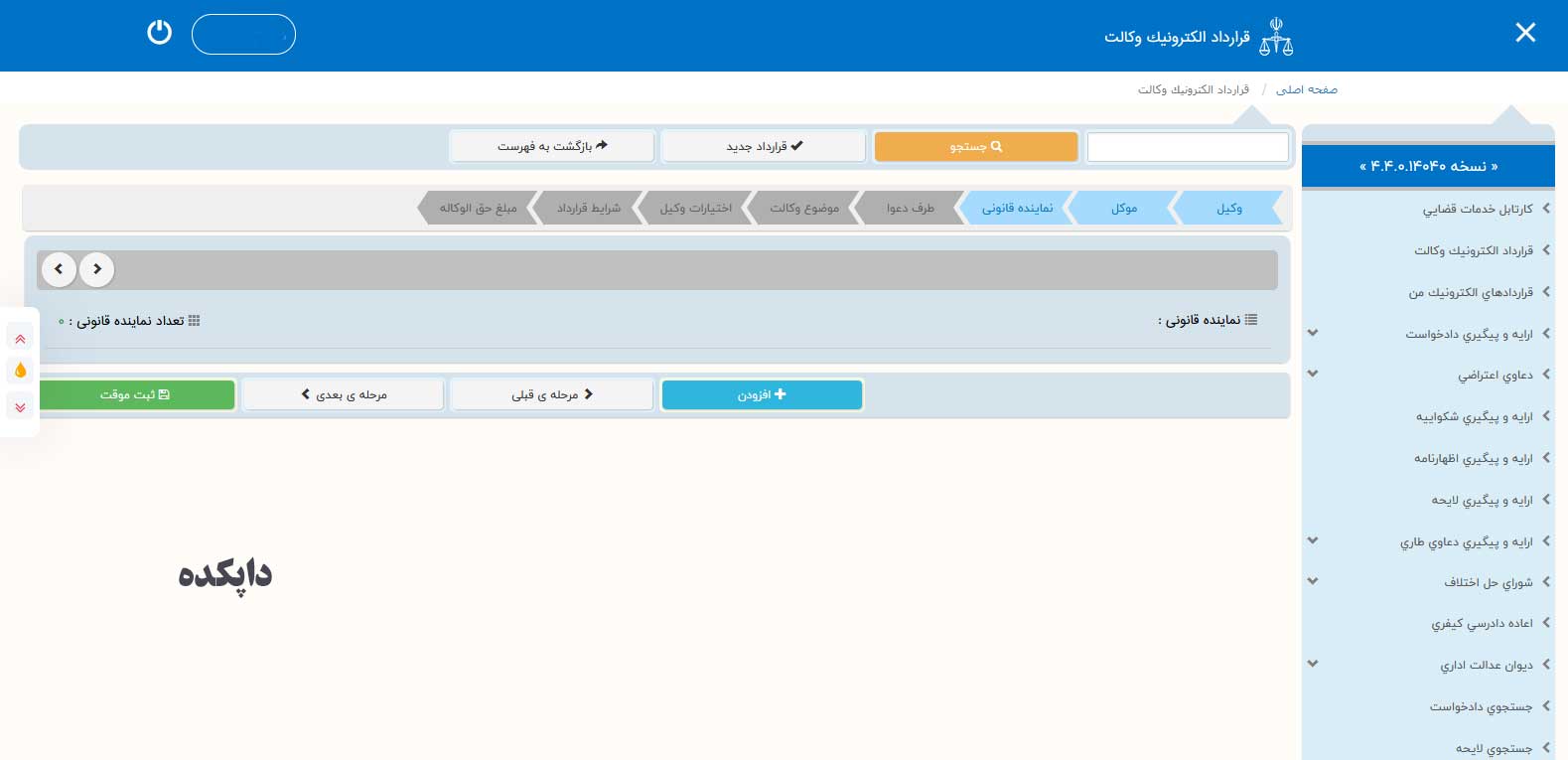The image size is (1568, 760).
Task: Expand the دعاوی اعتراضی sidebar section
Action: click(x=1313, y=375)
